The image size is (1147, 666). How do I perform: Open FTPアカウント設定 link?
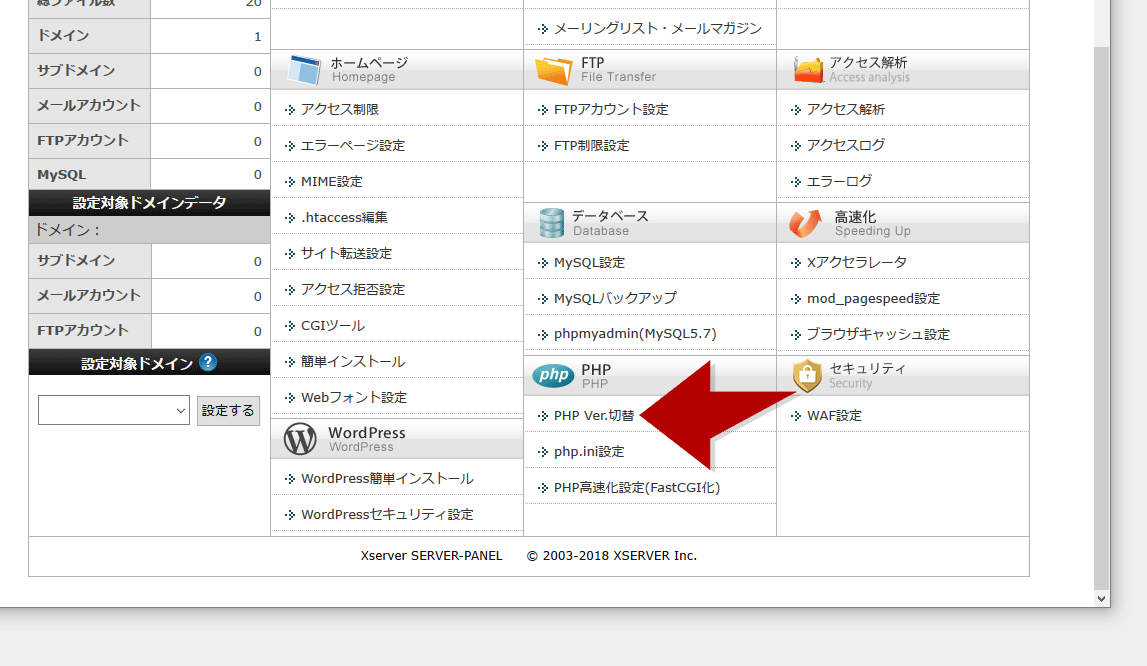611,110
